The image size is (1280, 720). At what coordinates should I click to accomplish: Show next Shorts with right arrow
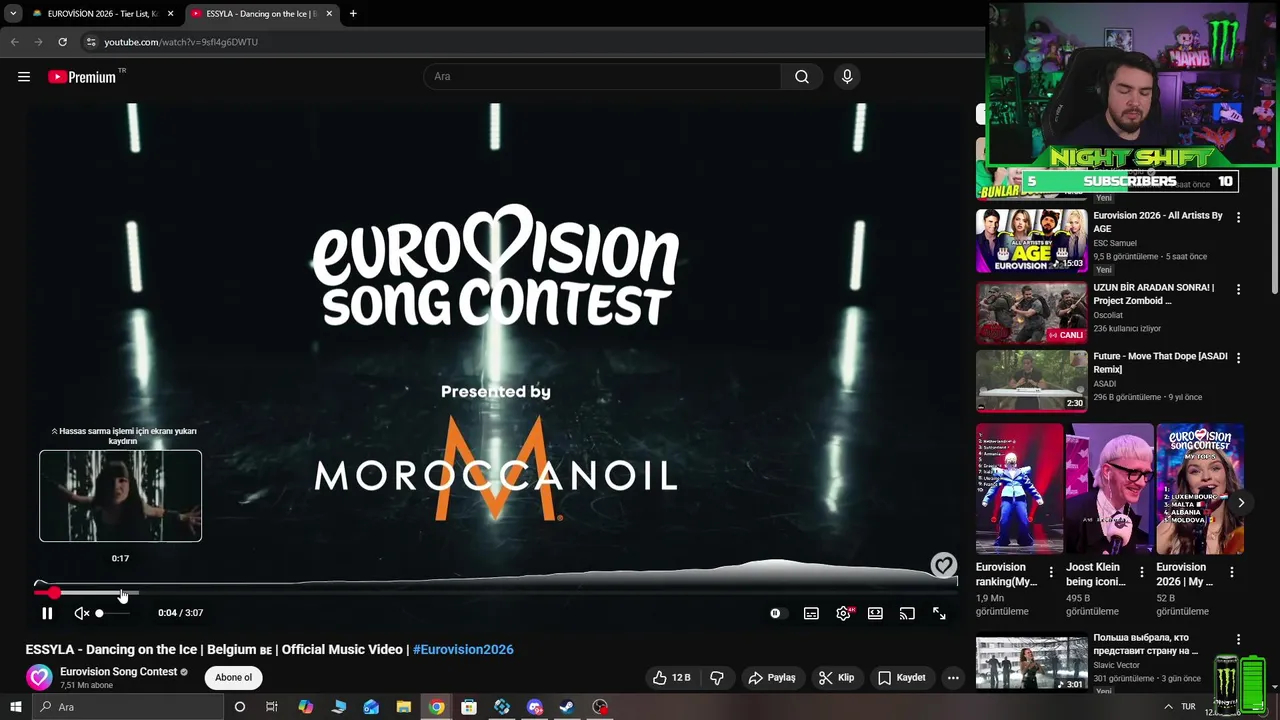pyautogui.click(x=1241, y=503)
